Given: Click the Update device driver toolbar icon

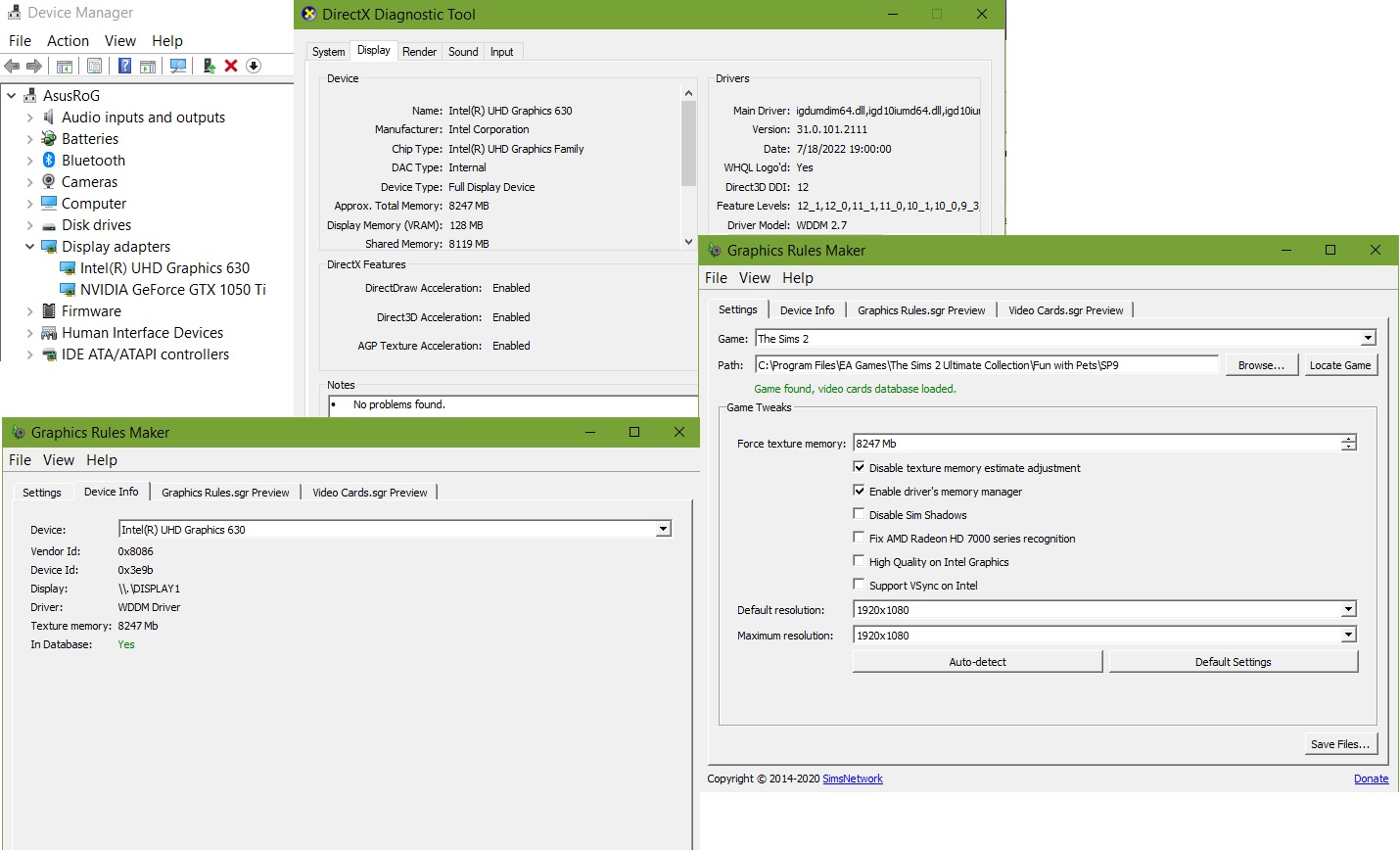Looking at the screenshot, I should 209,66.
